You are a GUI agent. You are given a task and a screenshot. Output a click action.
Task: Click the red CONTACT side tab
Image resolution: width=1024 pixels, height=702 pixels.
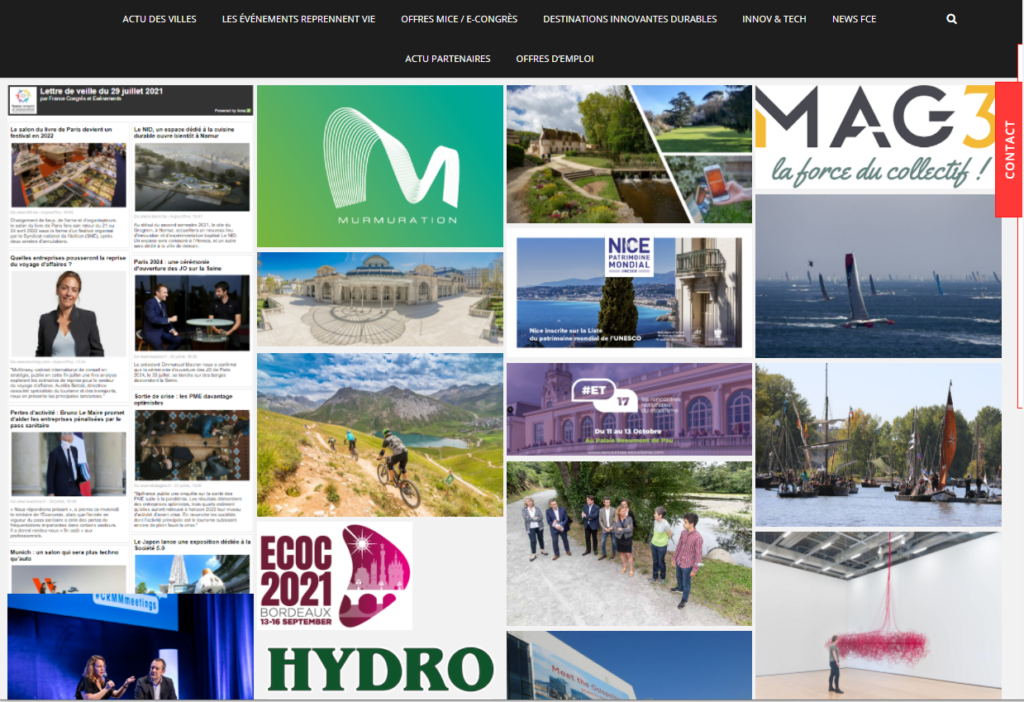tap(1009, 150)
